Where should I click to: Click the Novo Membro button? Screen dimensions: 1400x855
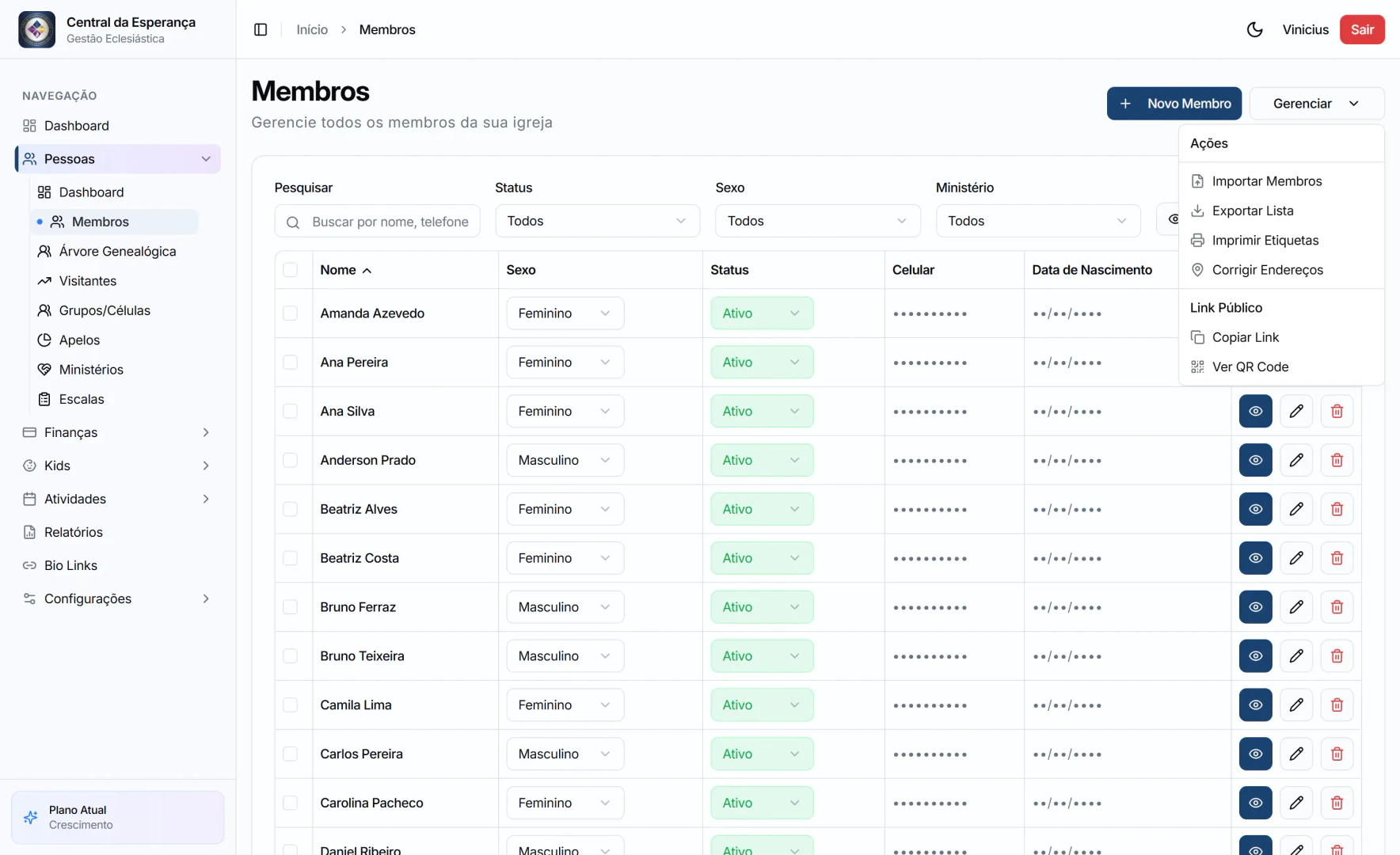coord(1174,104)
